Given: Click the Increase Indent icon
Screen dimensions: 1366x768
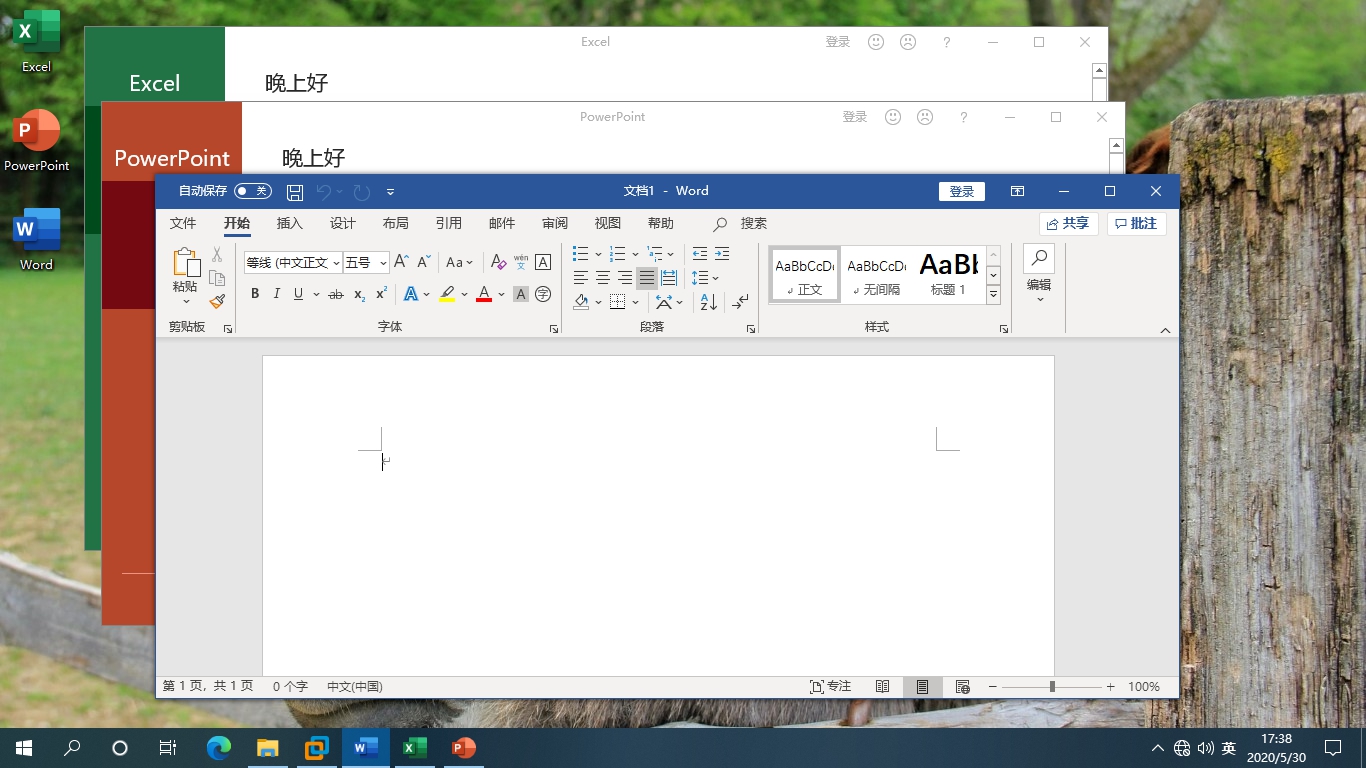Looking at the screenshot, I should click(722, 254).
